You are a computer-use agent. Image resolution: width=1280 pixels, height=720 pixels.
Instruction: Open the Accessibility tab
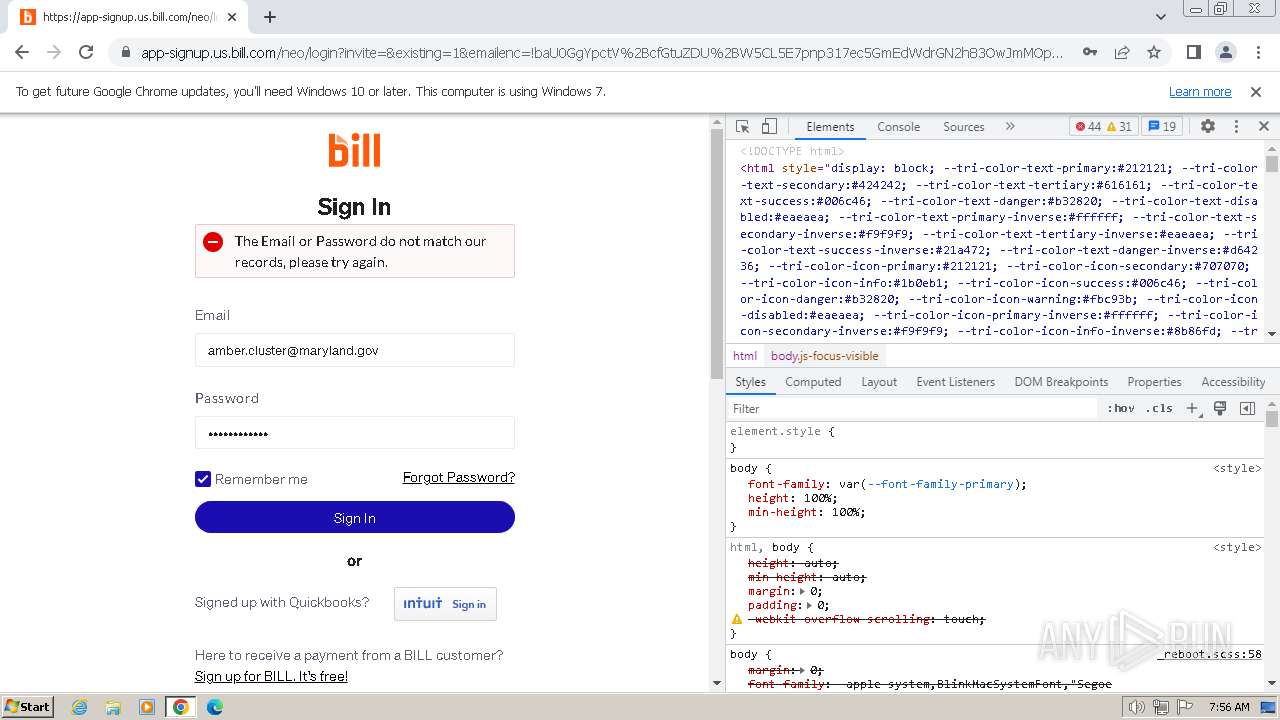coord(1233,382)
